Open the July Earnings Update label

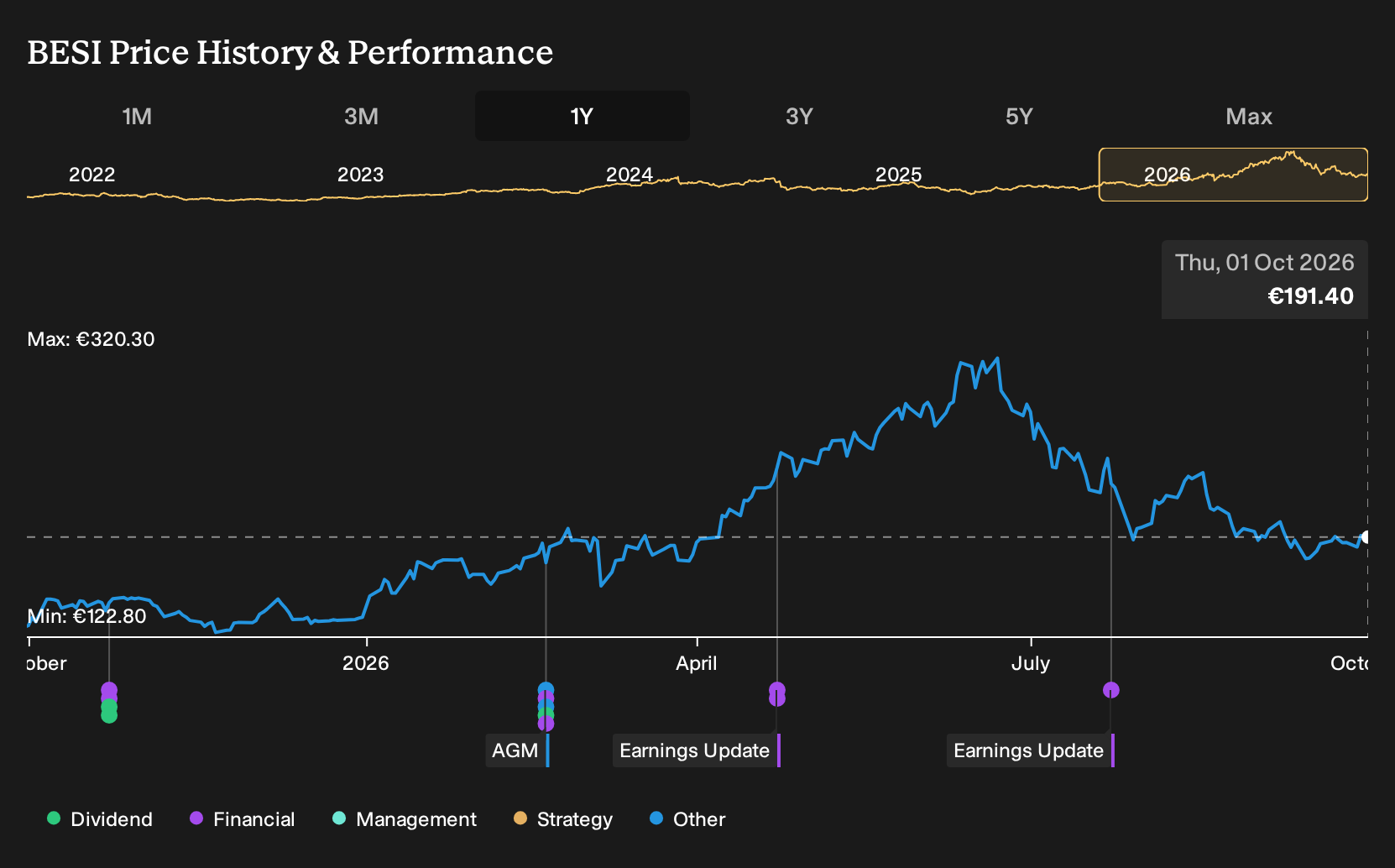[x=1031, y=750]
